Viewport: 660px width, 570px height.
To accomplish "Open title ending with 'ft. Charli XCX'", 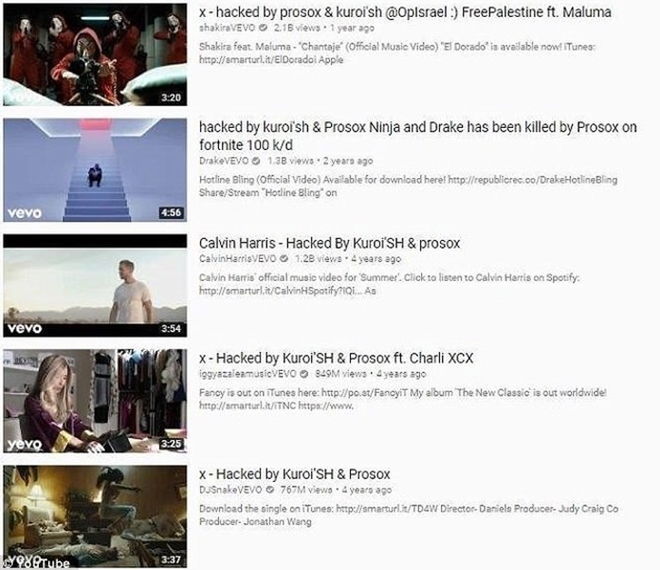I will pyautogui.click(x=336, y=358).
